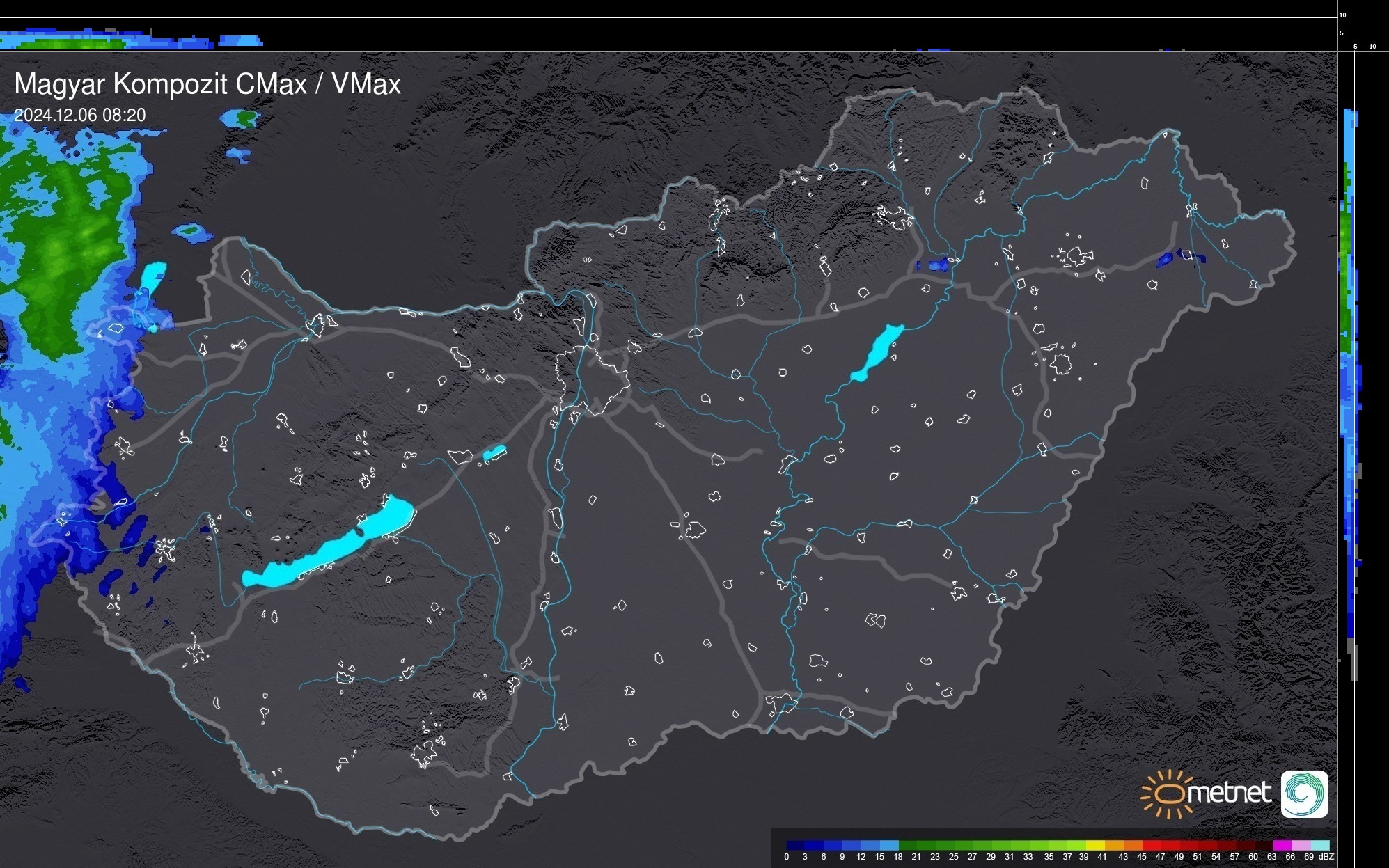This screenshot has height=868, width=1389.
Task: Click the magenta 63 dBZ swatch
Action: pyautogui.click(x=1281, y=846)
